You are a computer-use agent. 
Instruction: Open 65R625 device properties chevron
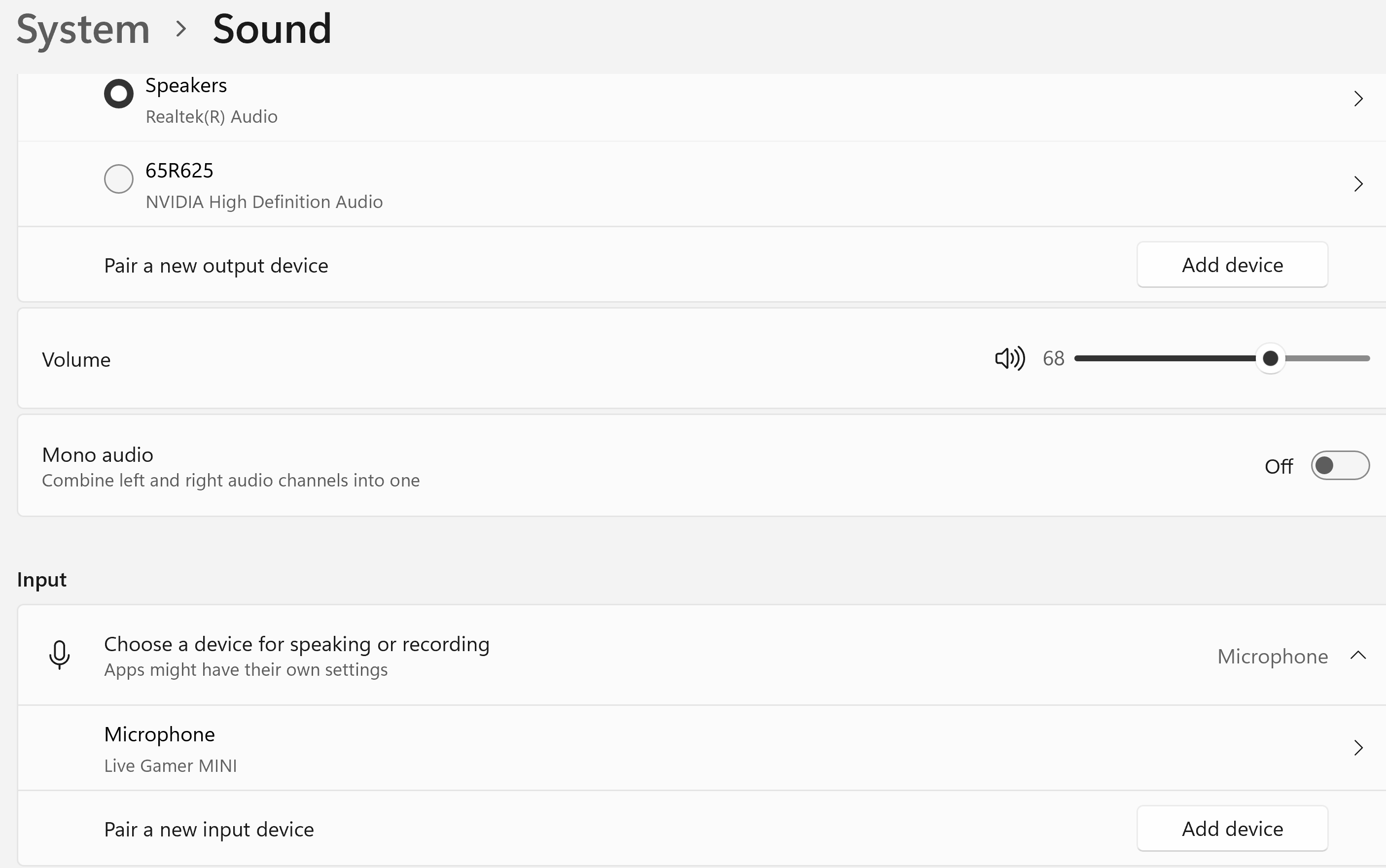pyautogui.click(x=1358, y=184)
